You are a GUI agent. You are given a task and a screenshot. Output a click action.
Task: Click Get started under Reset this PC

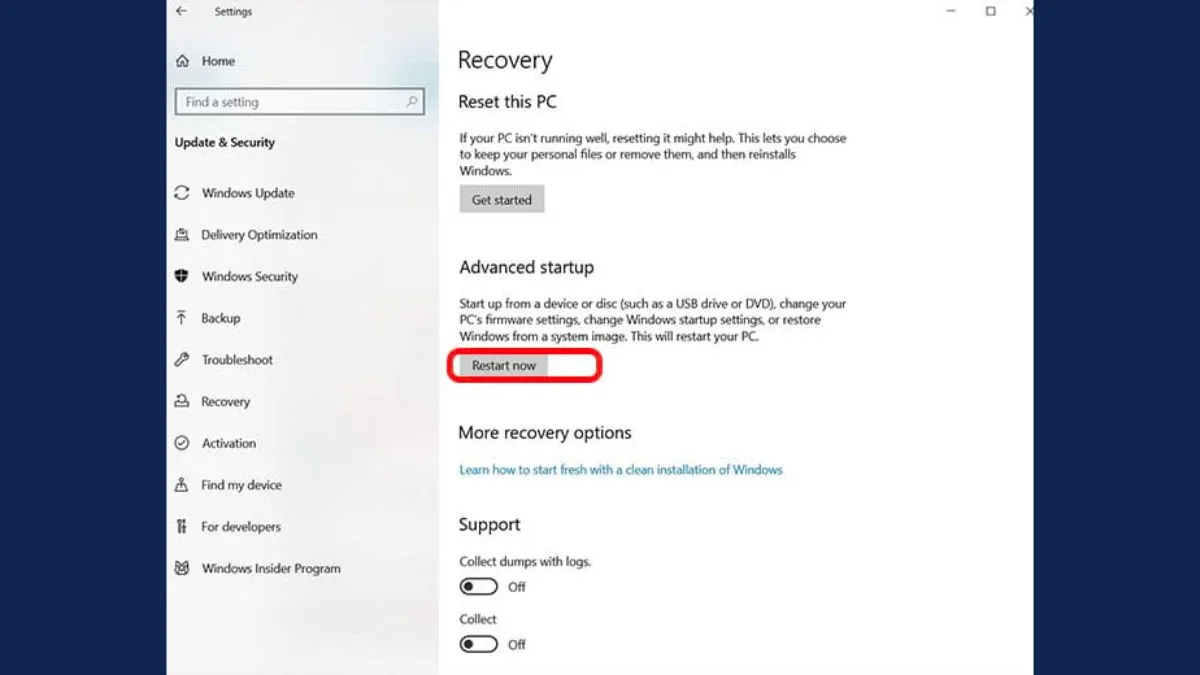point(501,199)
